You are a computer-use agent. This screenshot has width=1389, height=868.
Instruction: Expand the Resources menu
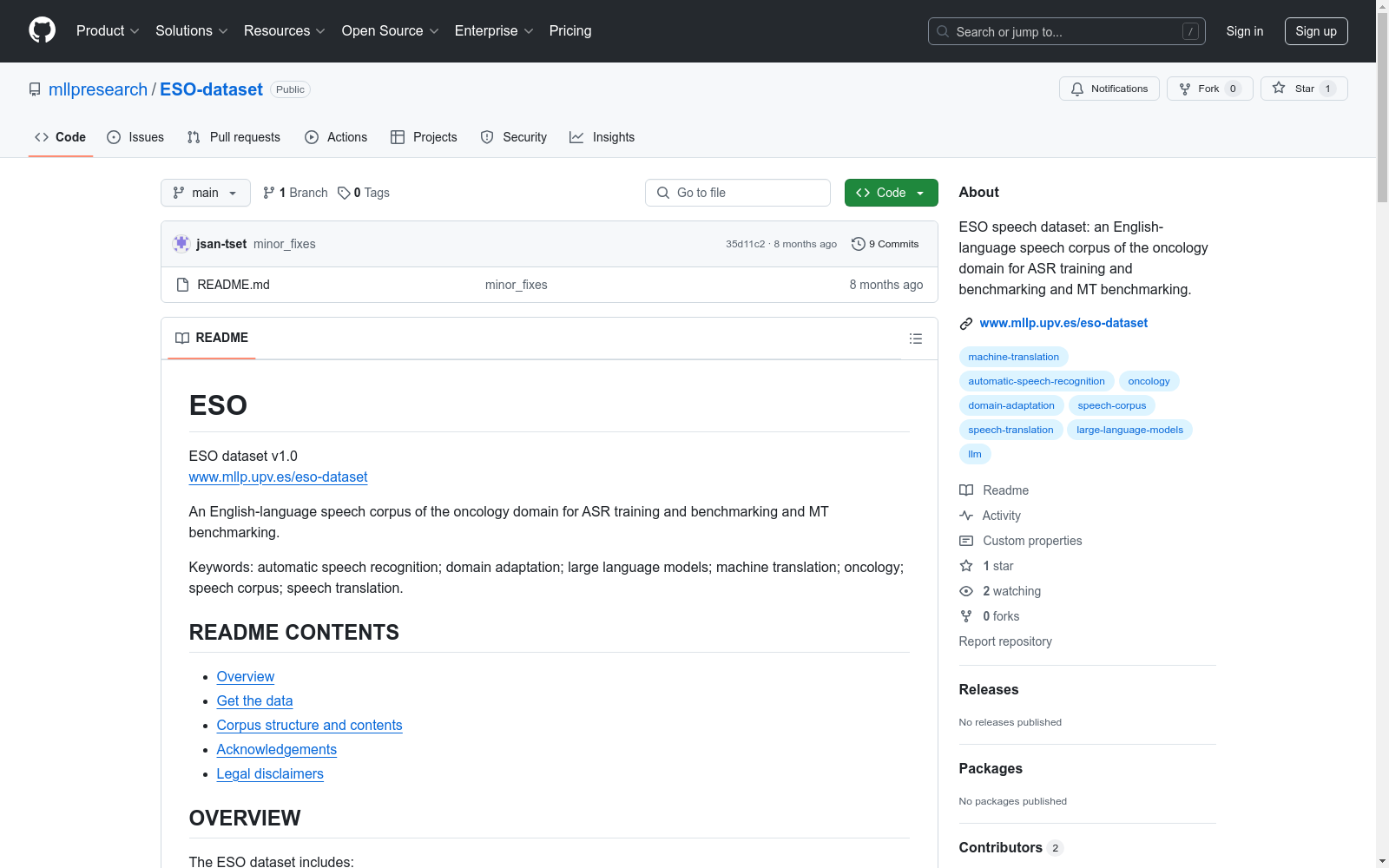(285, 31)
